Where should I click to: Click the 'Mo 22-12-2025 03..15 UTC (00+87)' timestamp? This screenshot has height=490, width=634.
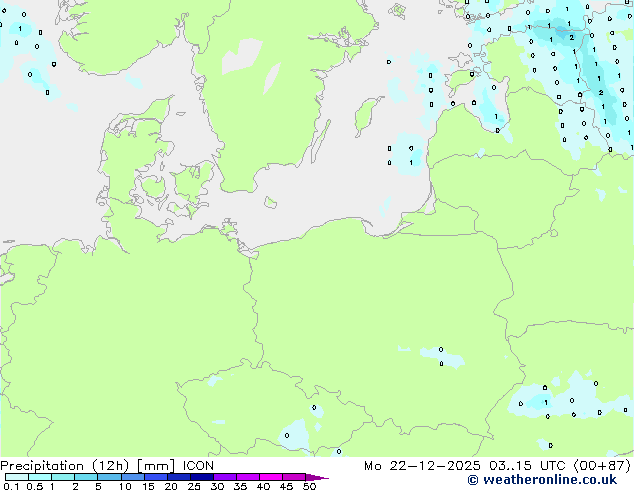(x=497, y=466)
